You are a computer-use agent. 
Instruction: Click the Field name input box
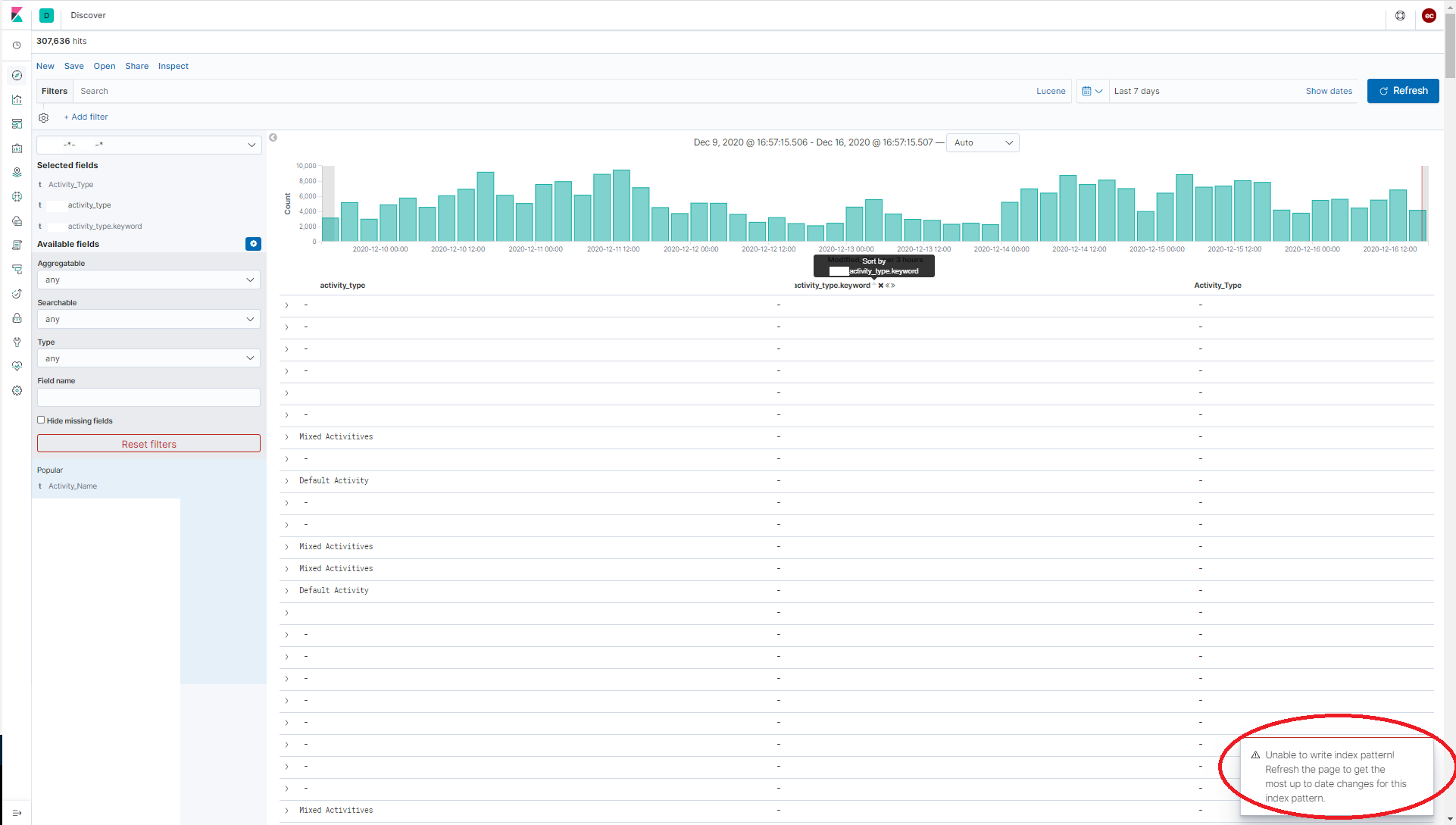[x=148, y=397]
